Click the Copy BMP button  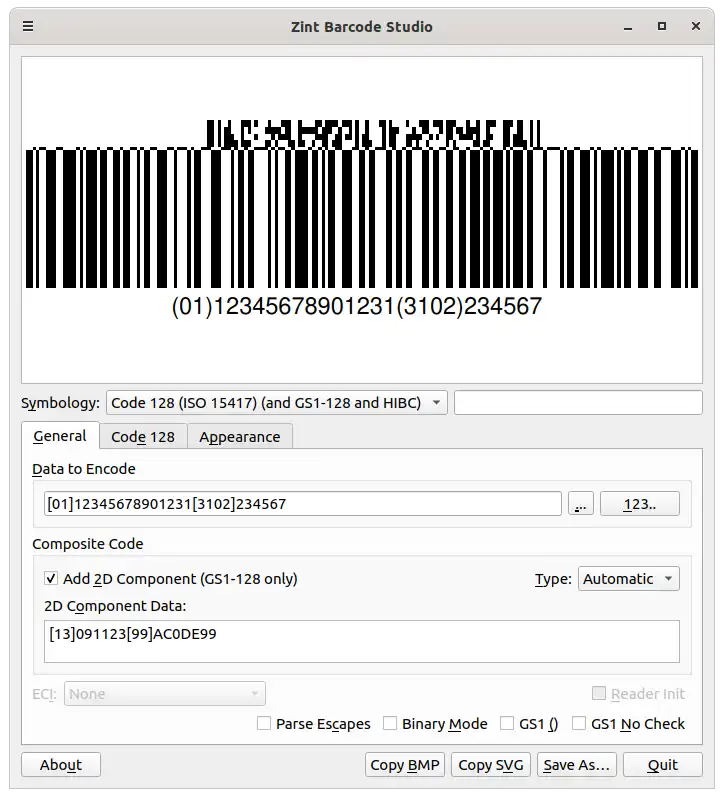pos(405,764)
